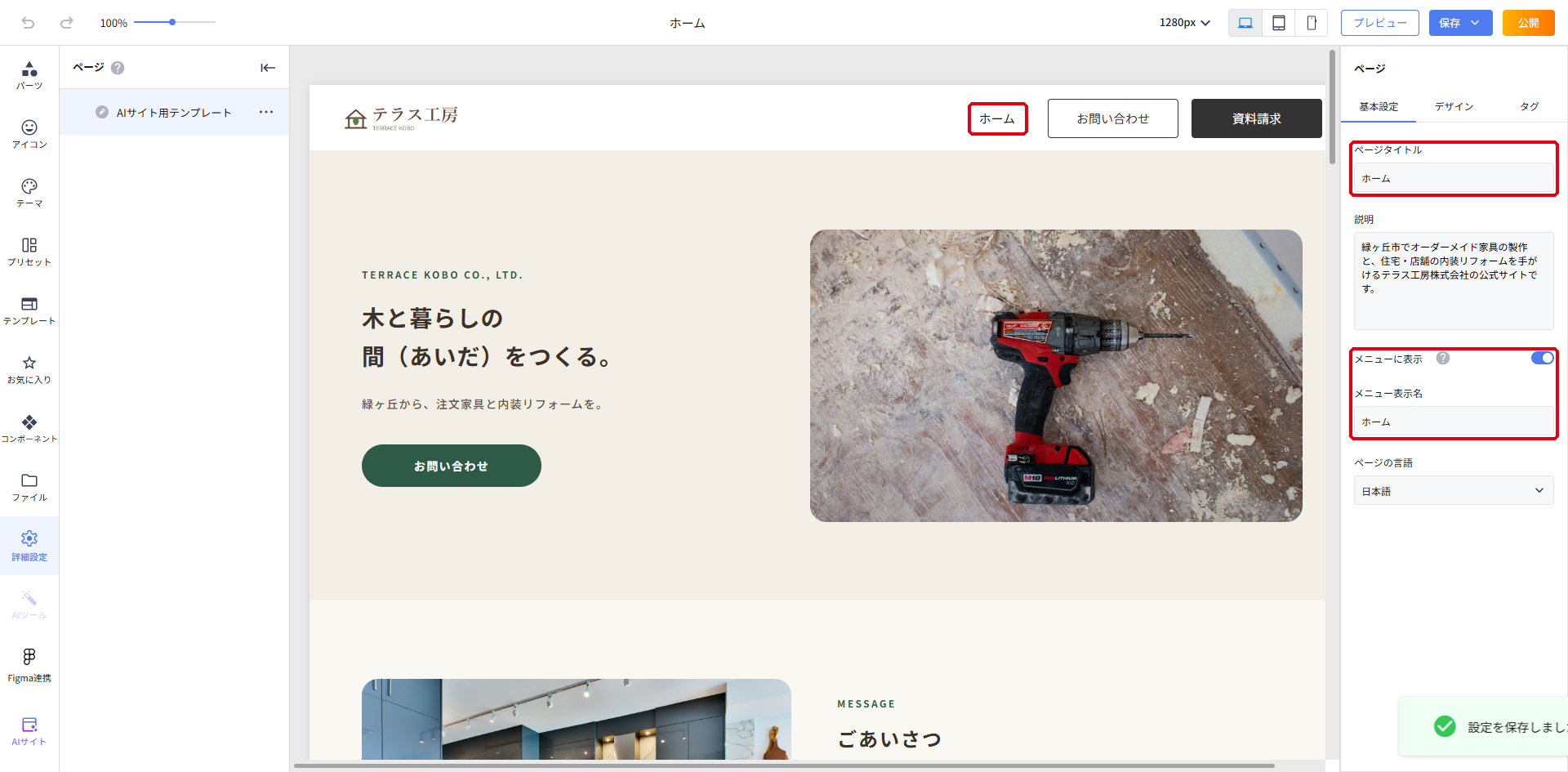Image resolution: width=1568 pixels, height=772 pixels.
Task: Click the undo arrow icon
Action: pyautogui.click(x=28, y=23)
